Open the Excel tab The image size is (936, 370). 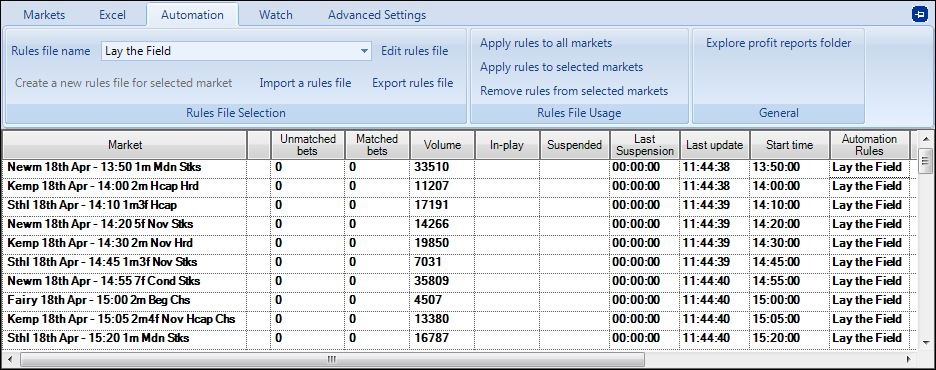pos(112,15)
